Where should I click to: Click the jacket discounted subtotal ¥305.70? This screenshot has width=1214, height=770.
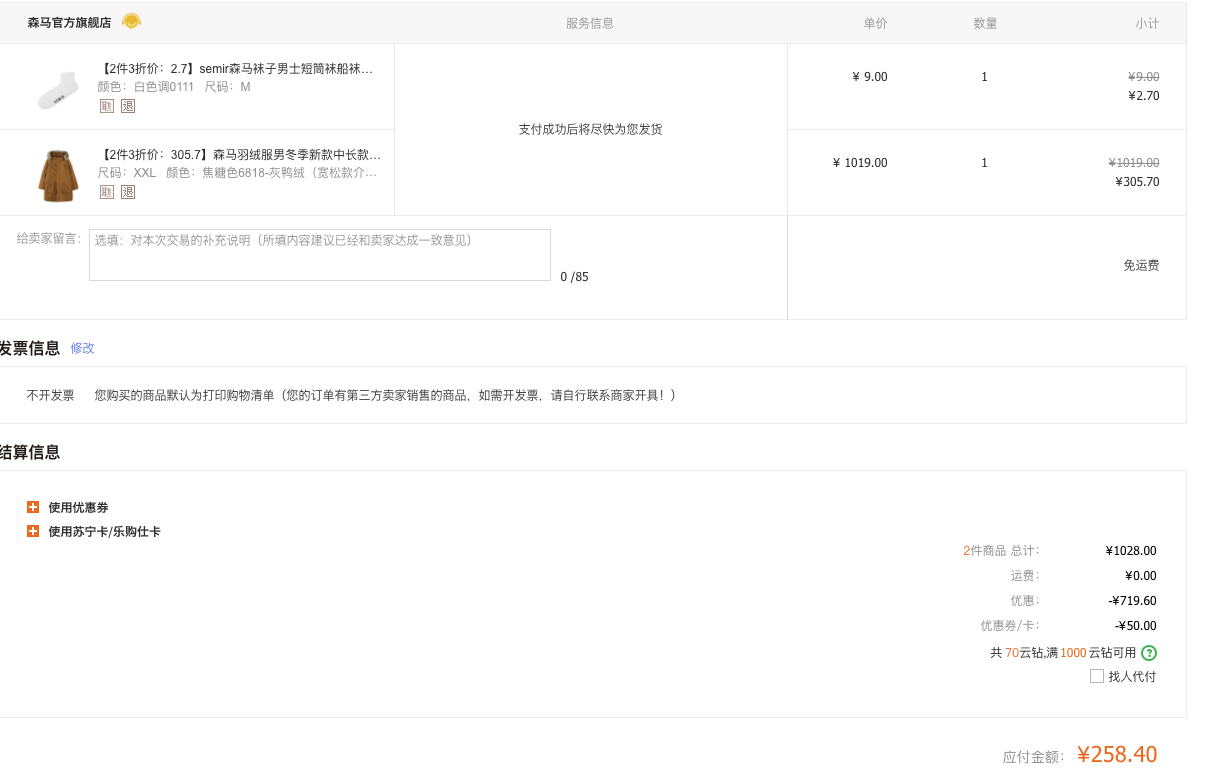[x=1138, y=182]
